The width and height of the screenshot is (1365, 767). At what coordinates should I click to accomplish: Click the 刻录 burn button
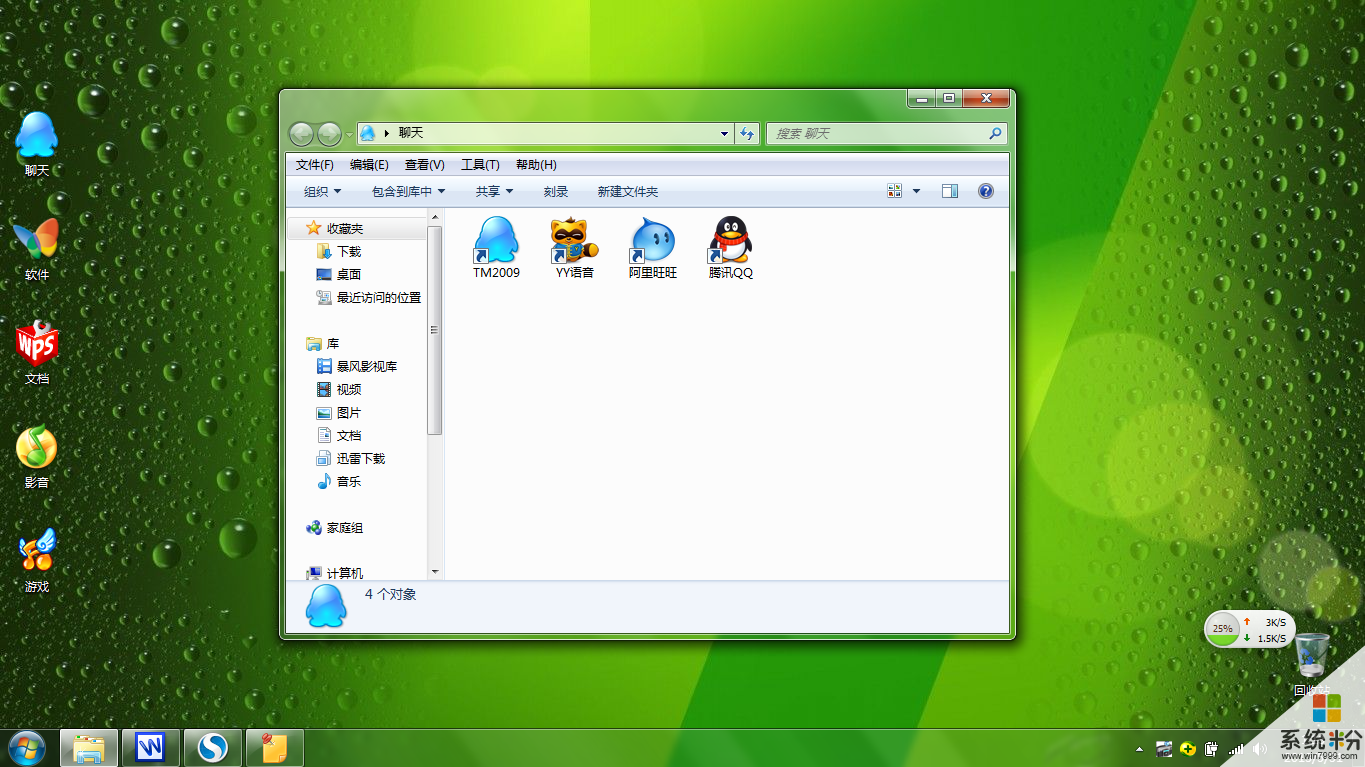[556, 192]
